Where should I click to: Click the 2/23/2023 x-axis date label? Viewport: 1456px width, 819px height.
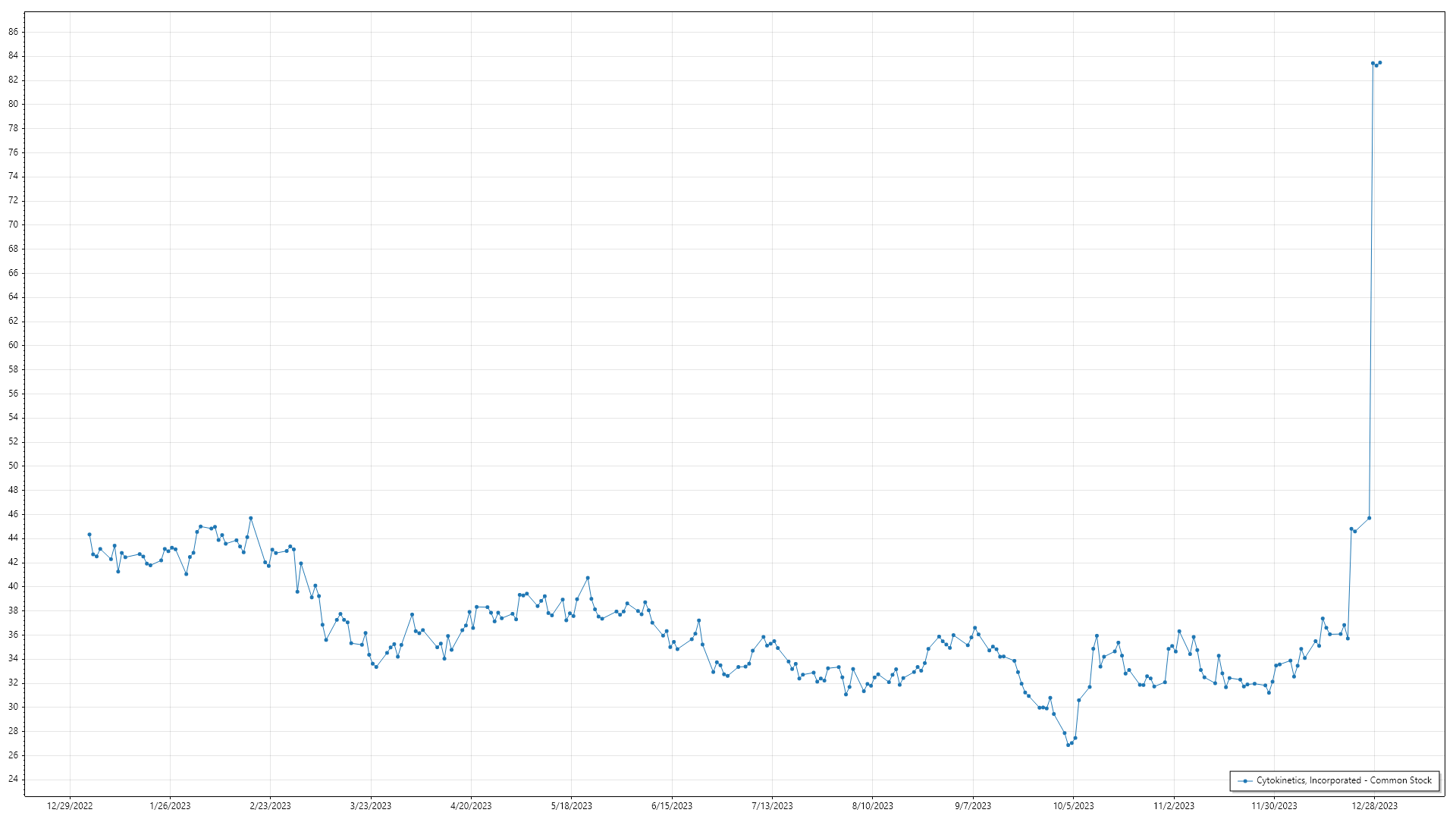point(270,806)
